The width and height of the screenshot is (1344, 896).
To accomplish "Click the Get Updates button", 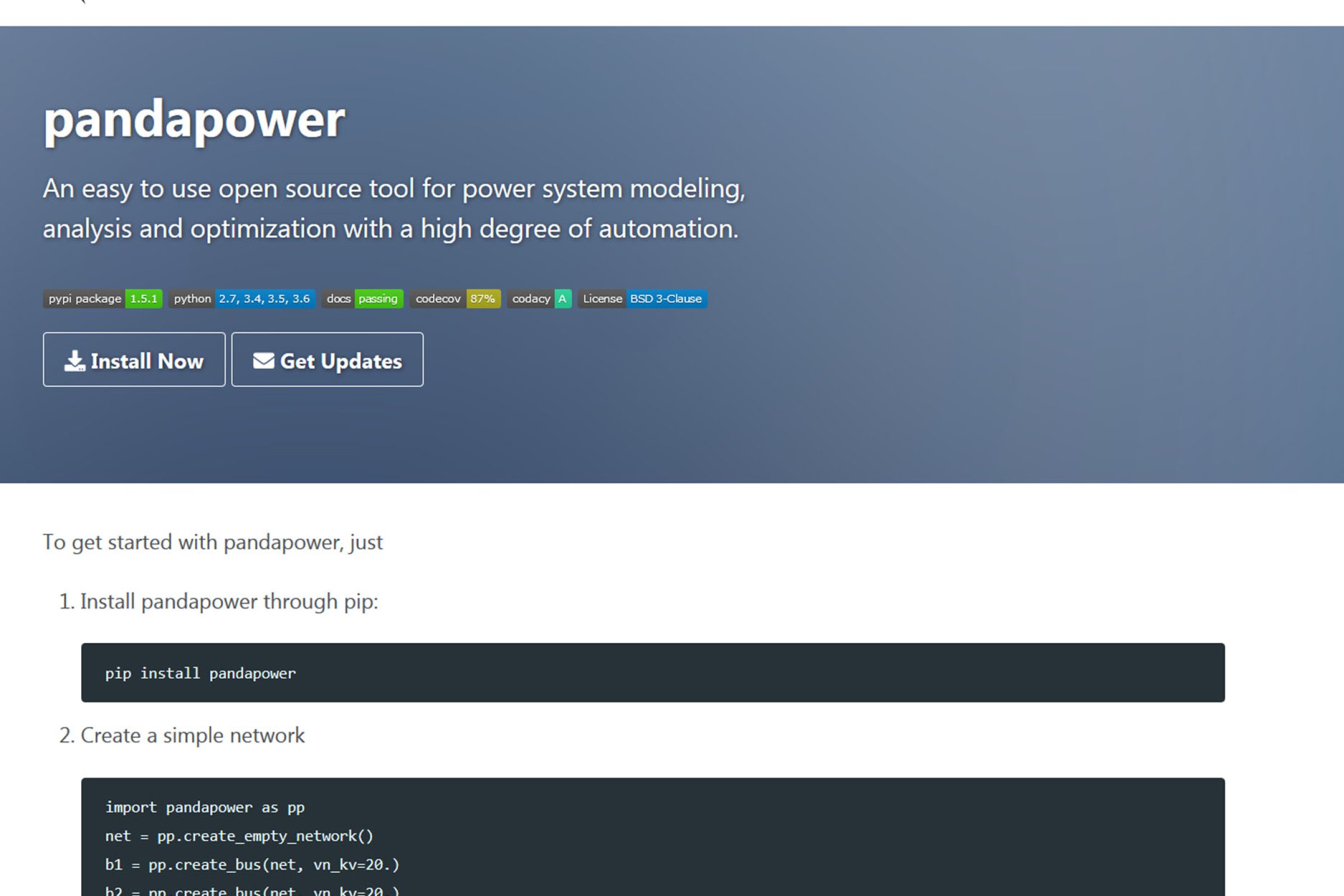I will (328, 360).
